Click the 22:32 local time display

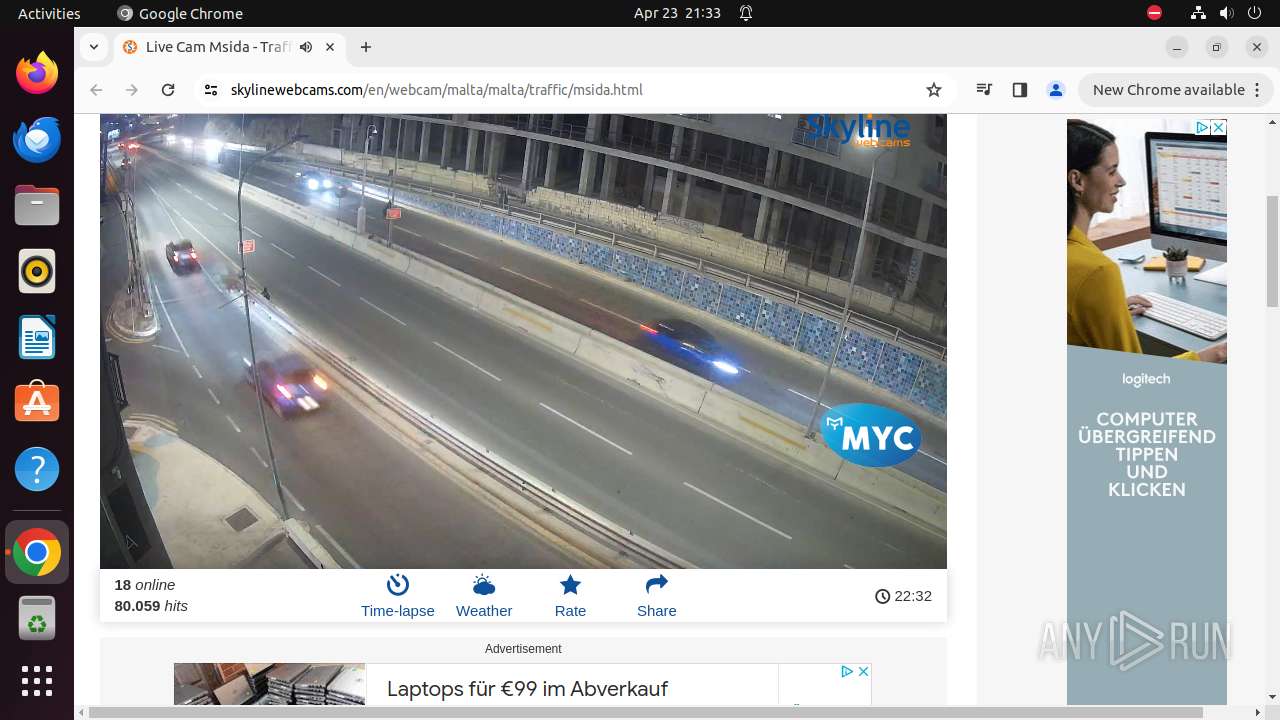[x=903, y=596]
